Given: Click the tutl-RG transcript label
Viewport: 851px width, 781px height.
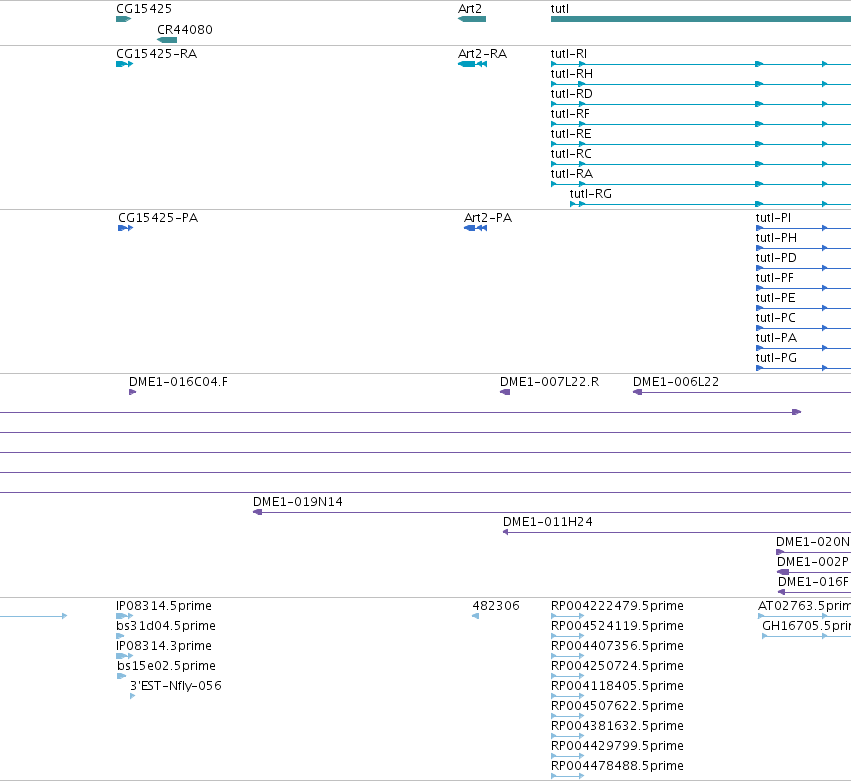Looking at the screenshot, I should [x=590, y=194].
